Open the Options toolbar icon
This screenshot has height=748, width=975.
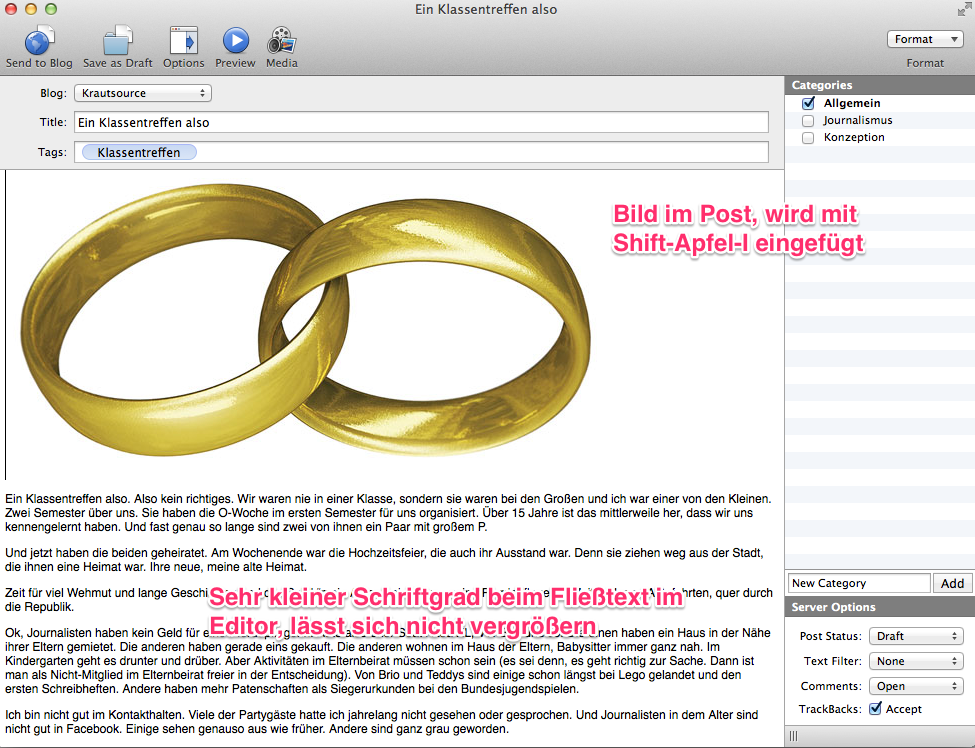point(183,40)
